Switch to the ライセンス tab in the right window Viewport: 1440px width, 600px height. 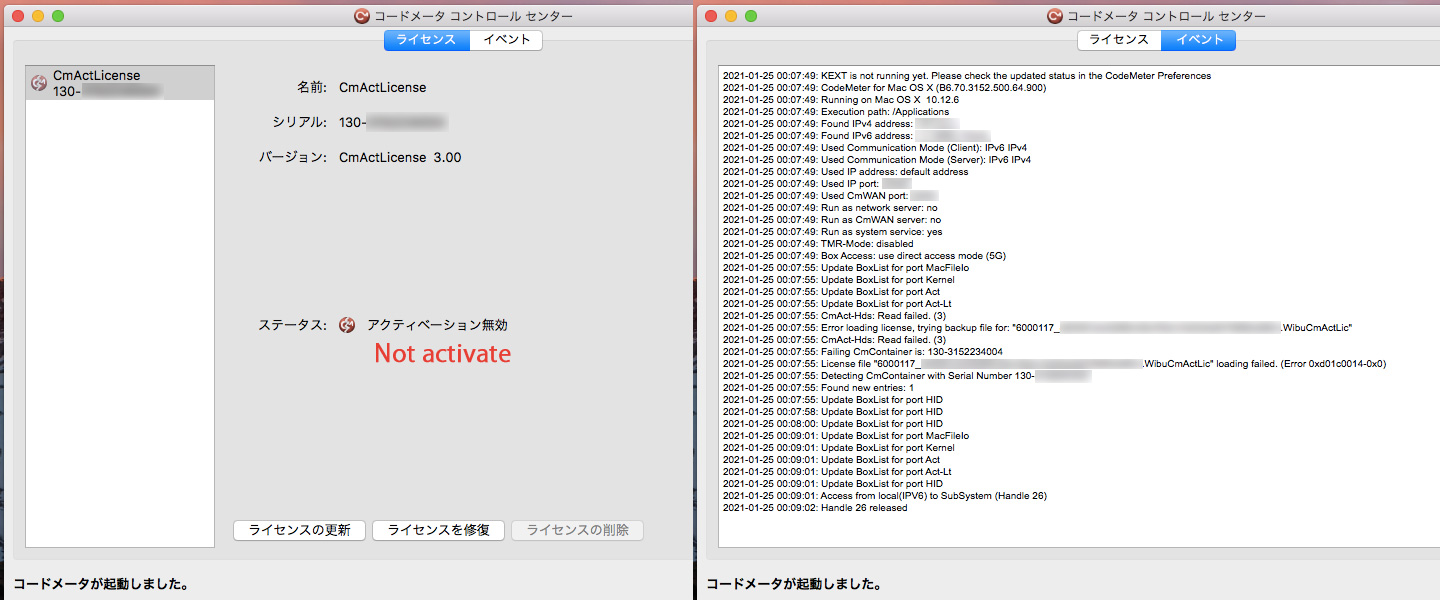click(1119, 40)
